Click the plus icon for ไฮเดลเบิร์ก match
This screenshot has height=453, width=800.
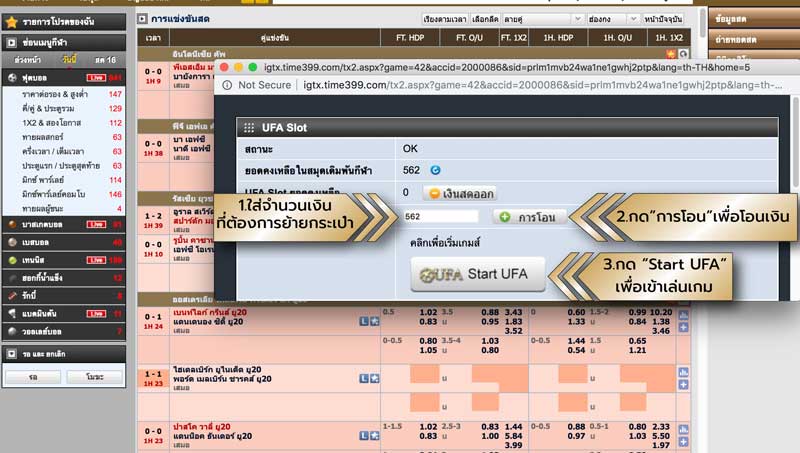pos(684,385)
